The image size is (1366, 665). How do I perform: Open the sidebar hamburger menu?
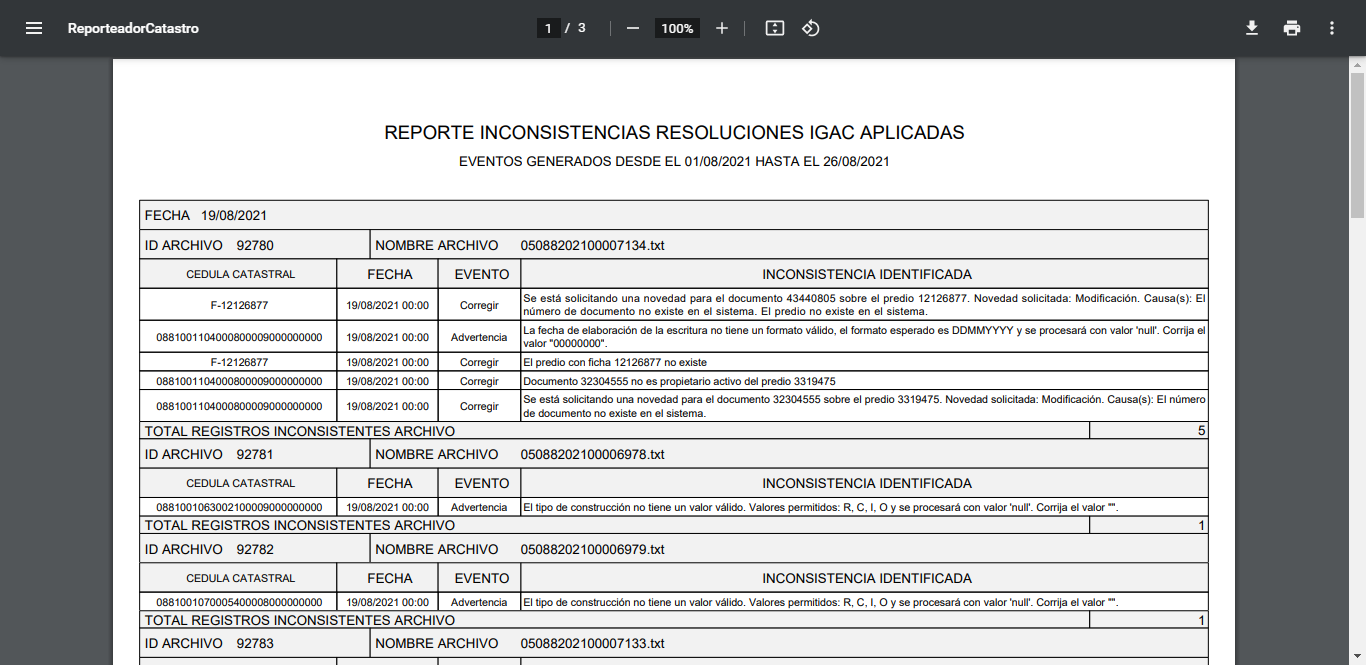point(34,28)
